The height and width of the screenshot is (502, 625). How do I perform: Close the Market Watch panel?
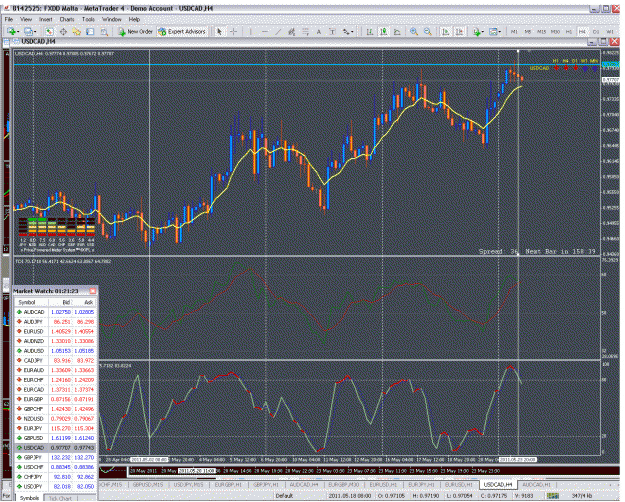pos(92,291)
